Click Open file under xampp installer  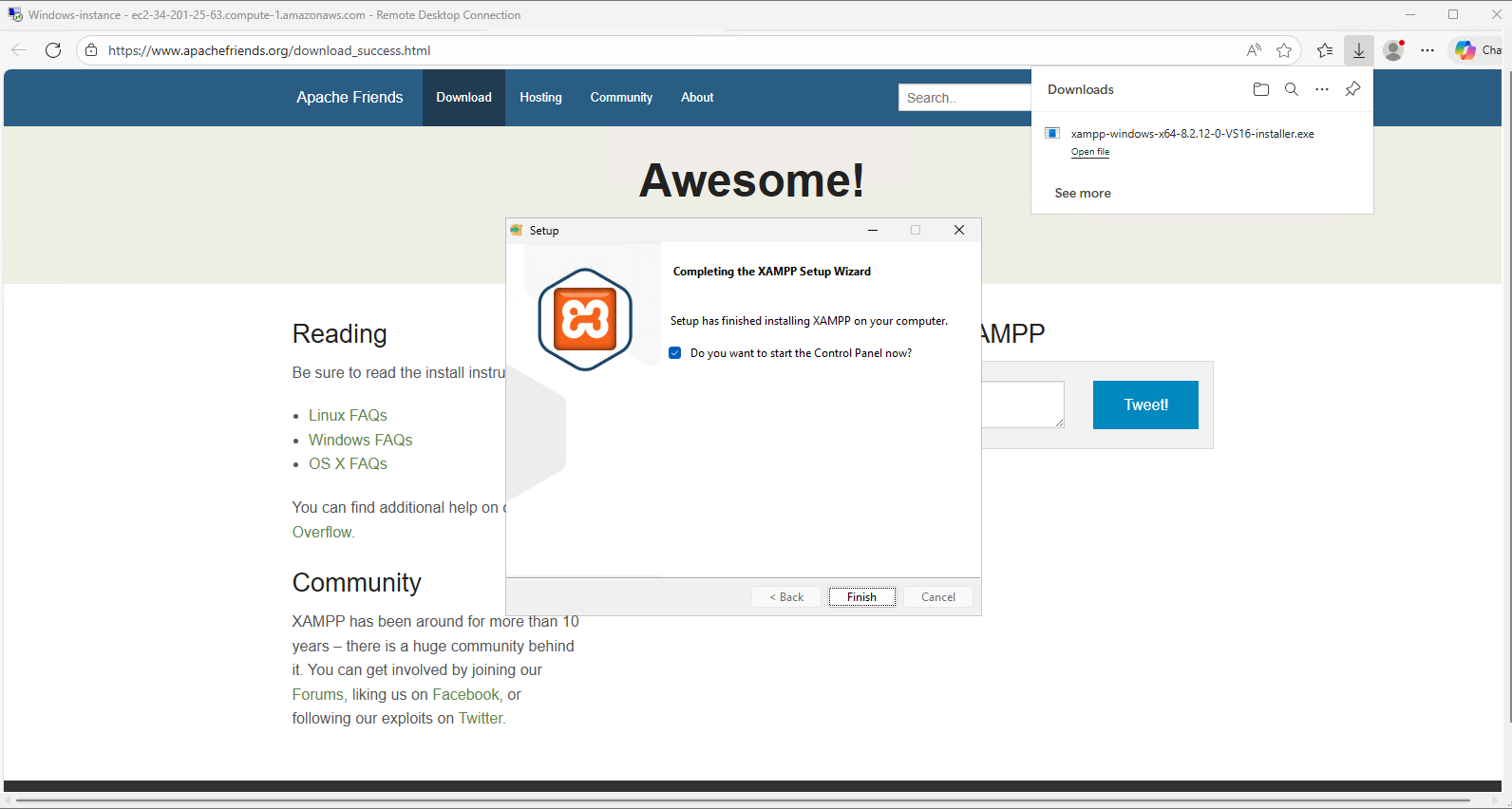coord(1090,152)
